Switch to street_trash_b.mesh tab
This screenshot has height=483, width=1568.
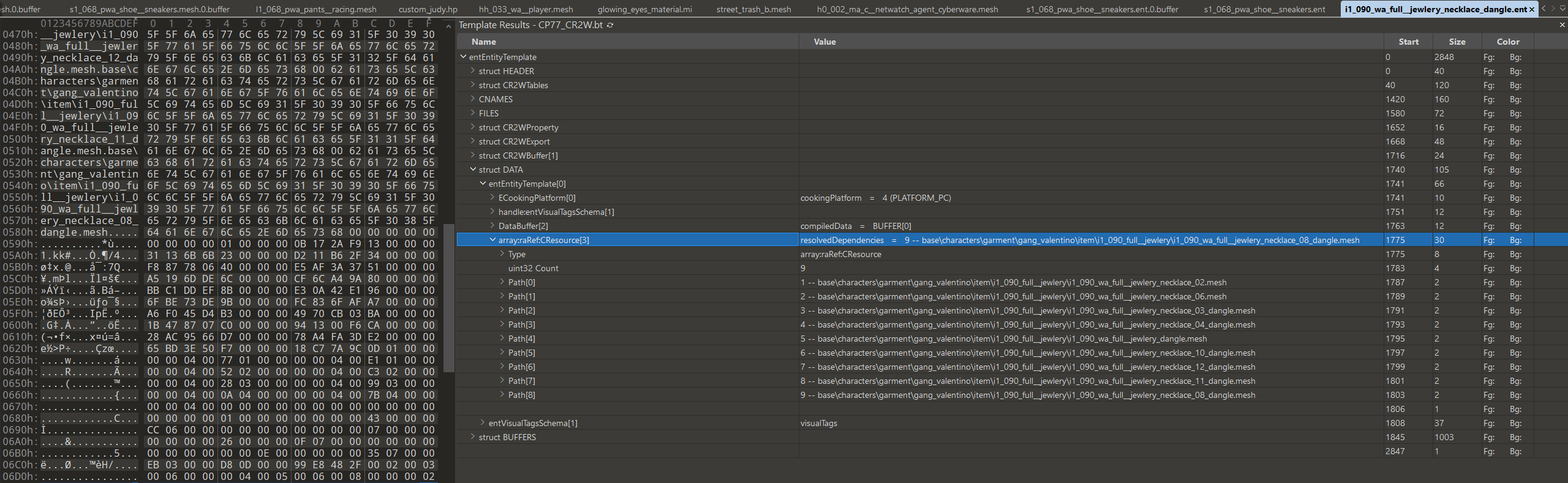tap(753, 9)
